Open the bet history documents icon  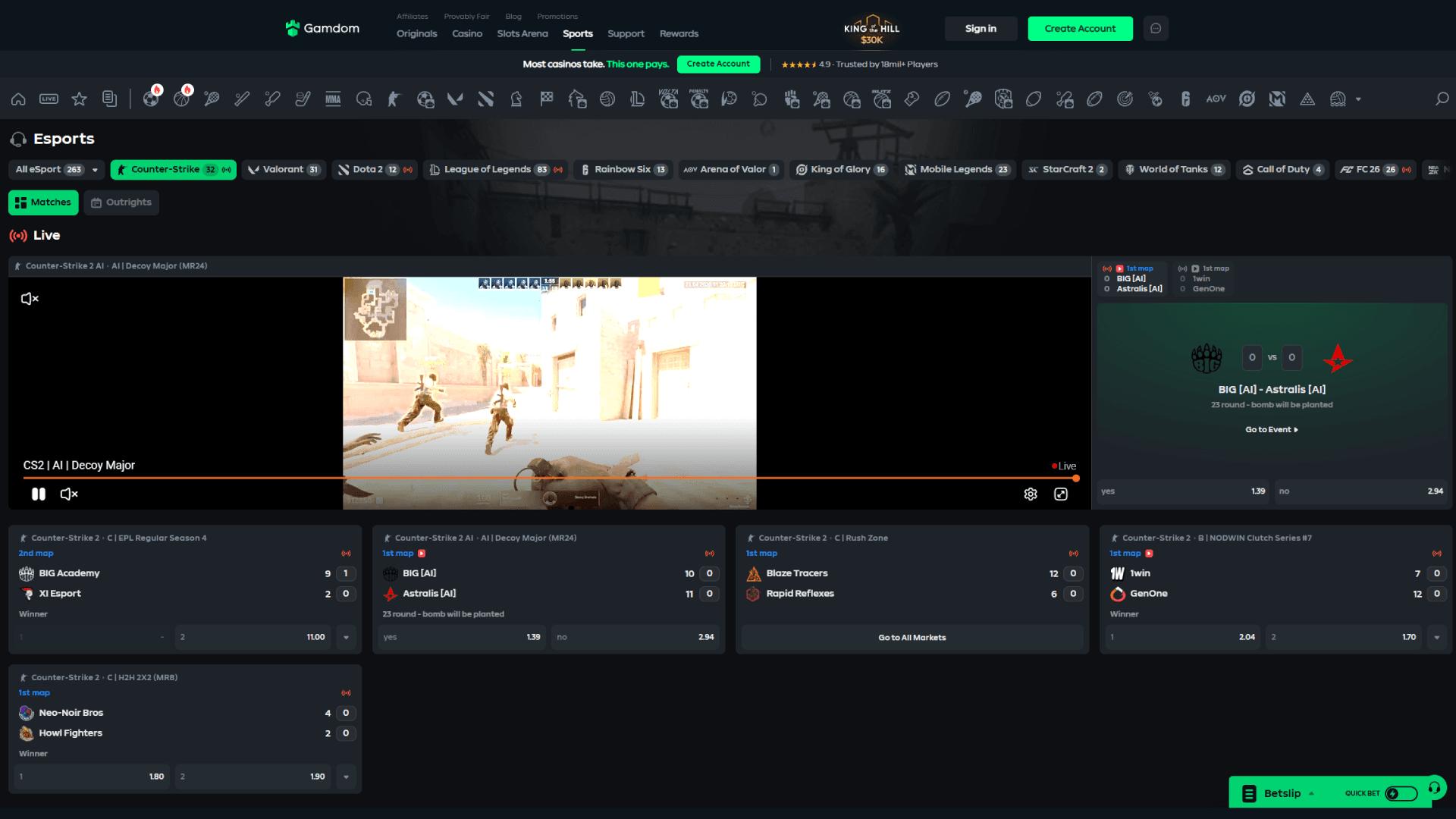coord(109,99)
